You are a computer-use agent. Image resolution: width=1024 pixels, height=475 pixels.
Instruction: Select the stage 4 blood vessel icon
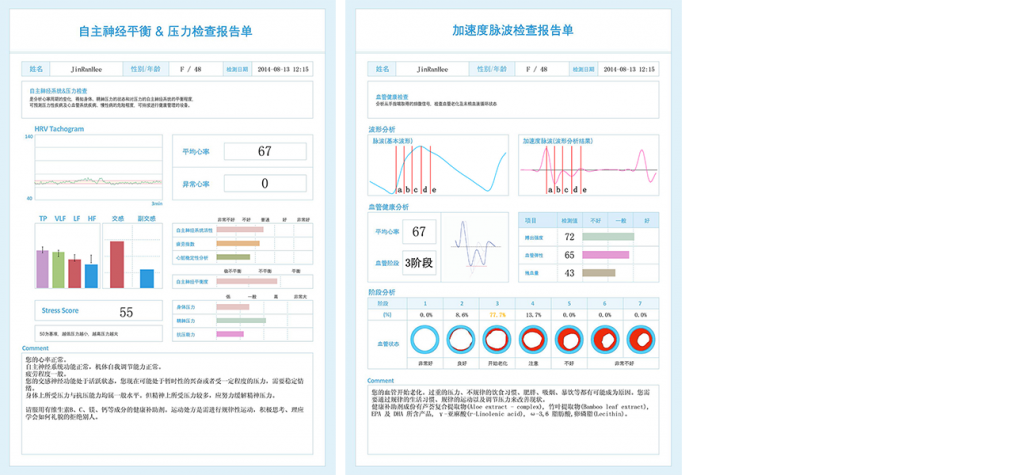coord(532,340)
